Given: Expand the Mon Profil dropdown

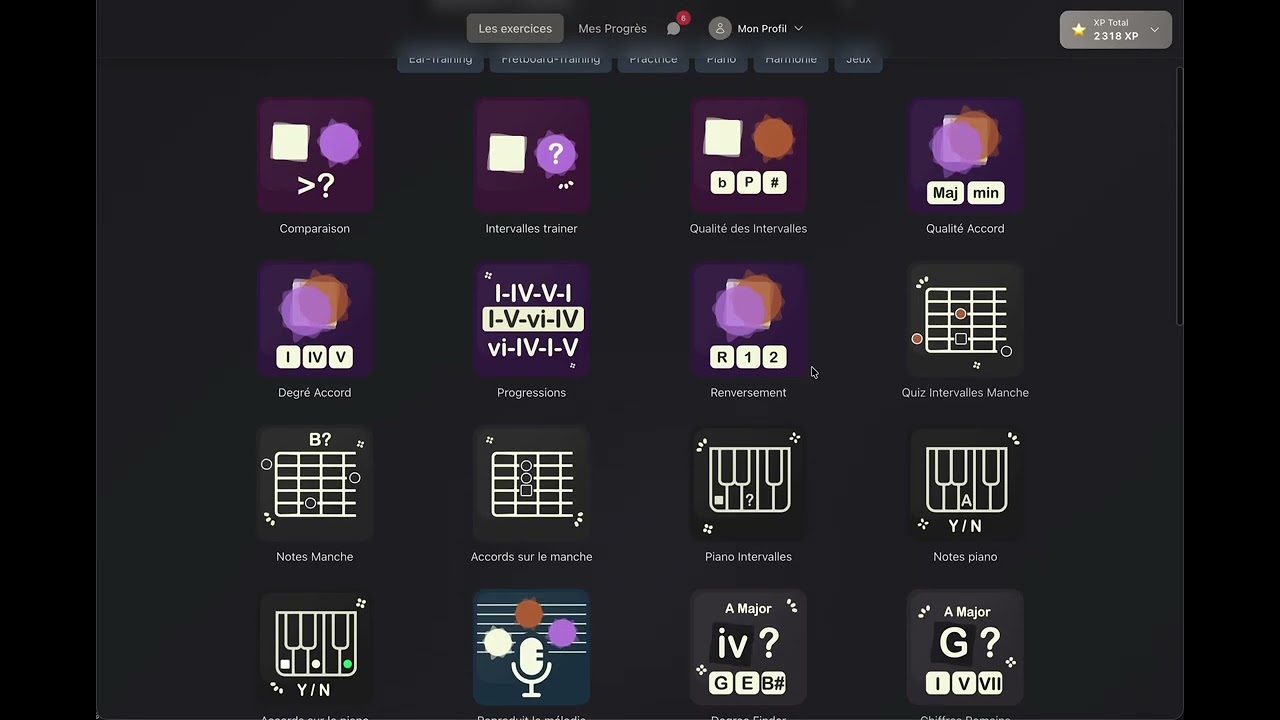Looking at the screenshot, I should point(756,29).
